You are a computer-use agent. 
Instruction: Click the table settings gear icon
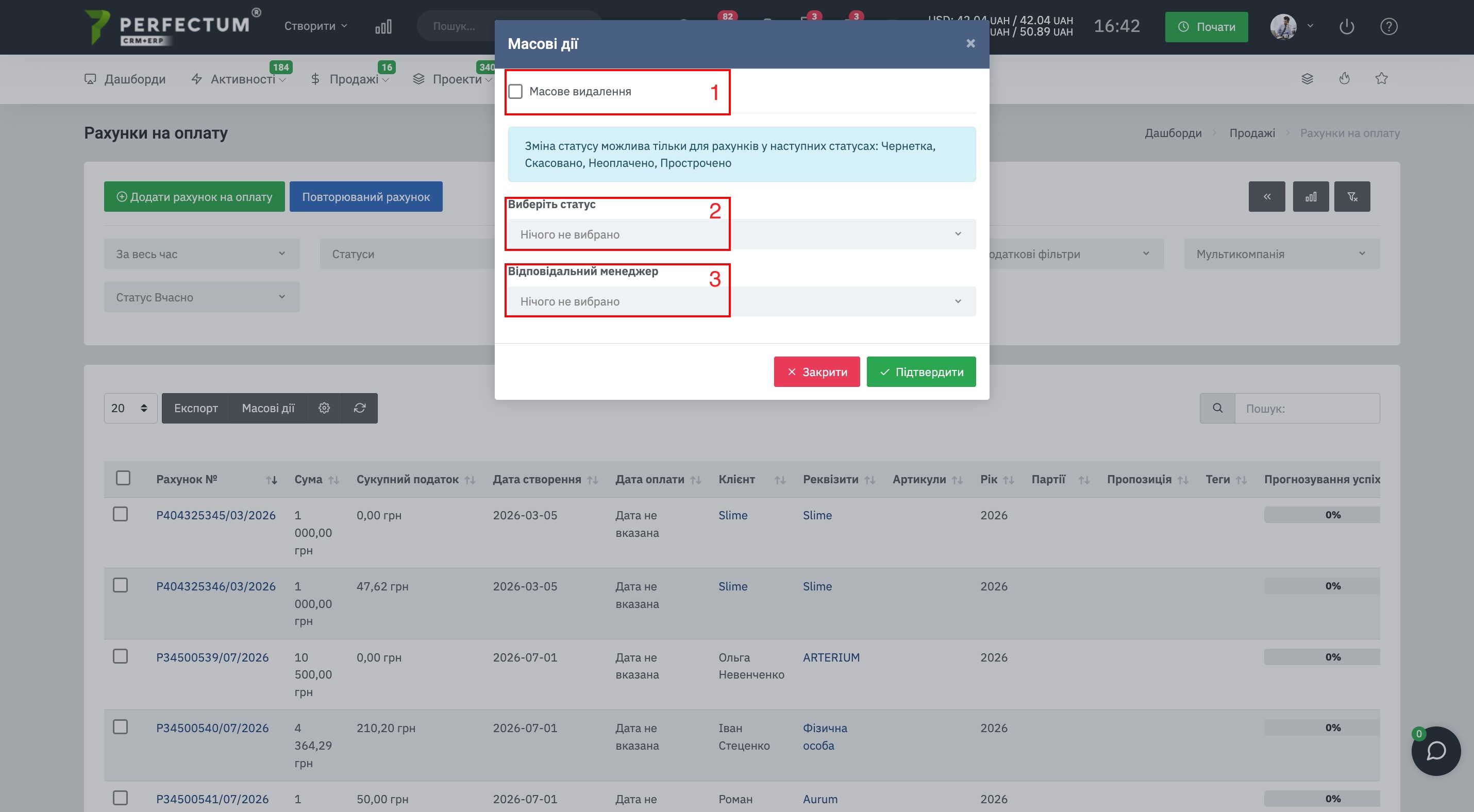tap(324, 408)
